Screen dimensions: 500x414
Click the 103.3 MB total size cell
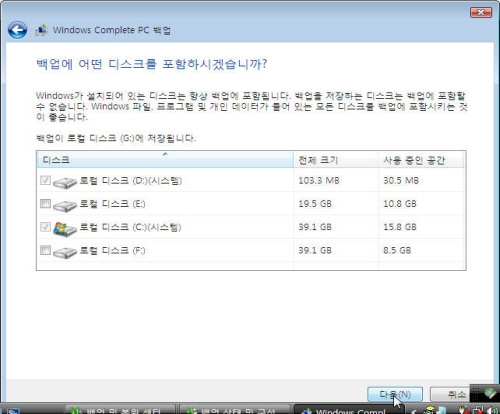(319, 181)
